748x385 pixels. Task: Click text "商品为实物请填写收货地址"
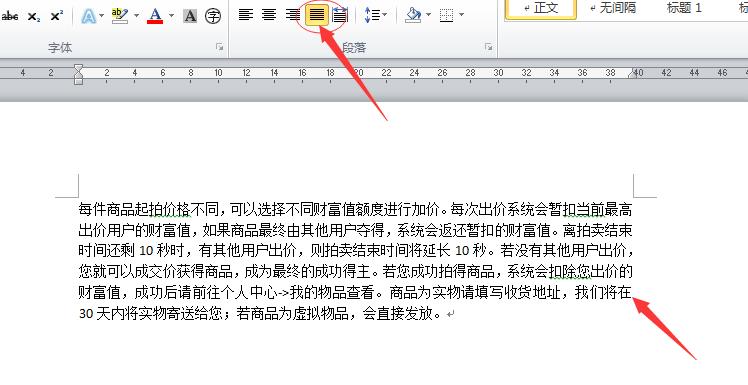click(x=475, y=292)
